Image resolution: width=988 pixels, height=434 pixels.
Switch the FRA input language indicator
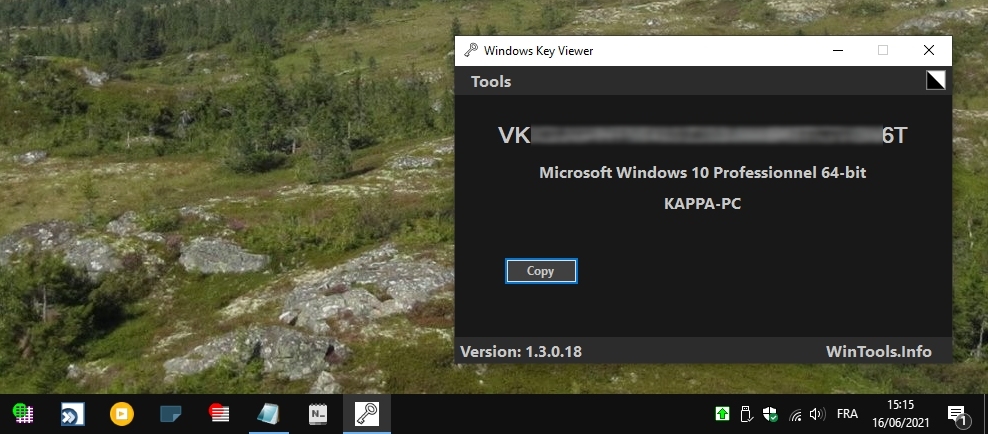pyautogui.click(x=847, y=414)
